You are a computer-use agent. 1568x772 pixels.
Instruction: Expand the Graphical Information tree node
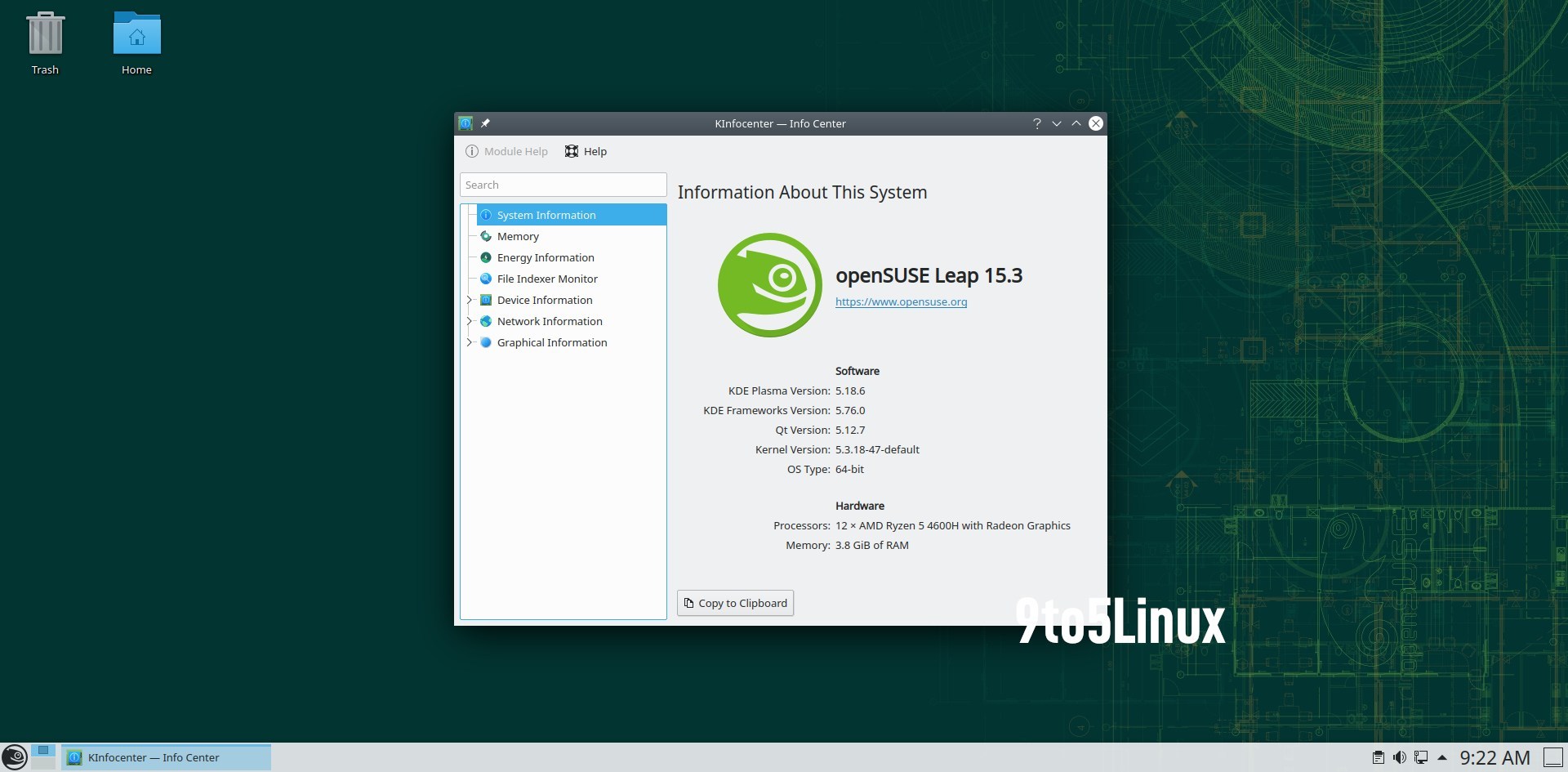(470, 342)
